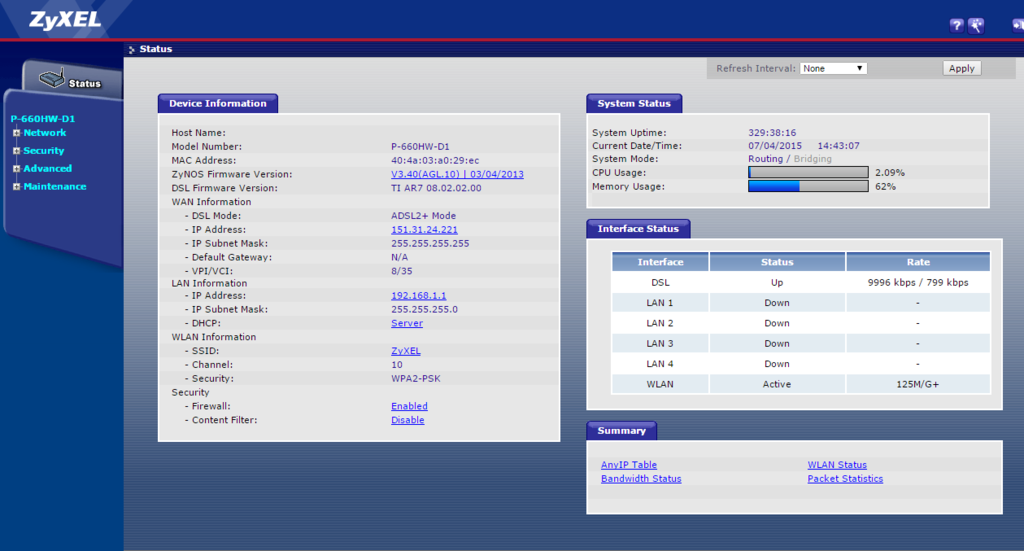Click the DHCP Server link
Viewport: 1024px width, 551px height.
(406, 323)
